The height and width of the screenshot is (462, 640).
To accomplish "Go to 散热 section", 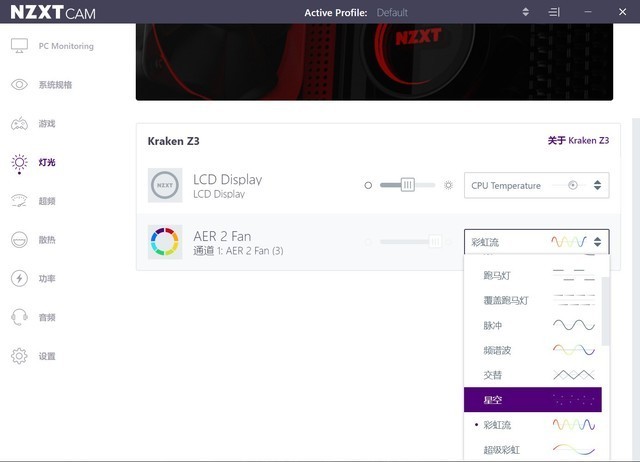I will tap(47, 240).
